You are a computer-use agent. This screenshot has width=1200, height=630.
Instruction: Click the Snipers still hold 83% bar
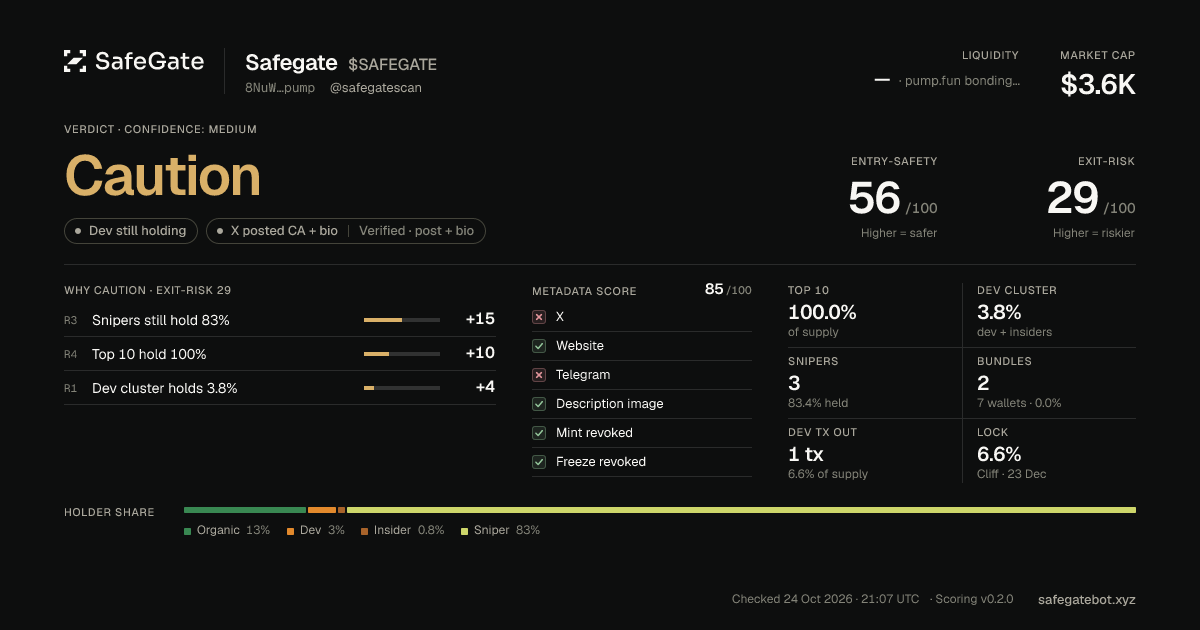(402, 320)
